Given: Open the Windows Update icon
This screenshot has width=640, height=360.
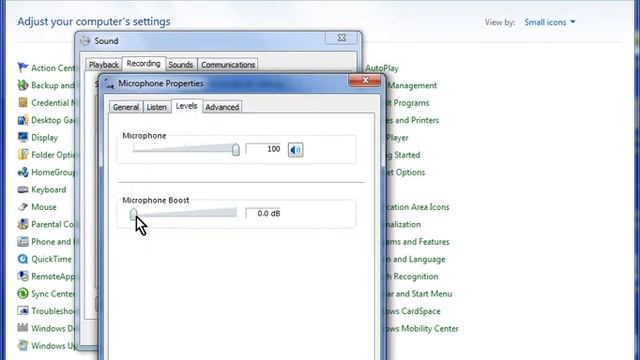Looking at the screenshot, I should click(x=23, y=346).
